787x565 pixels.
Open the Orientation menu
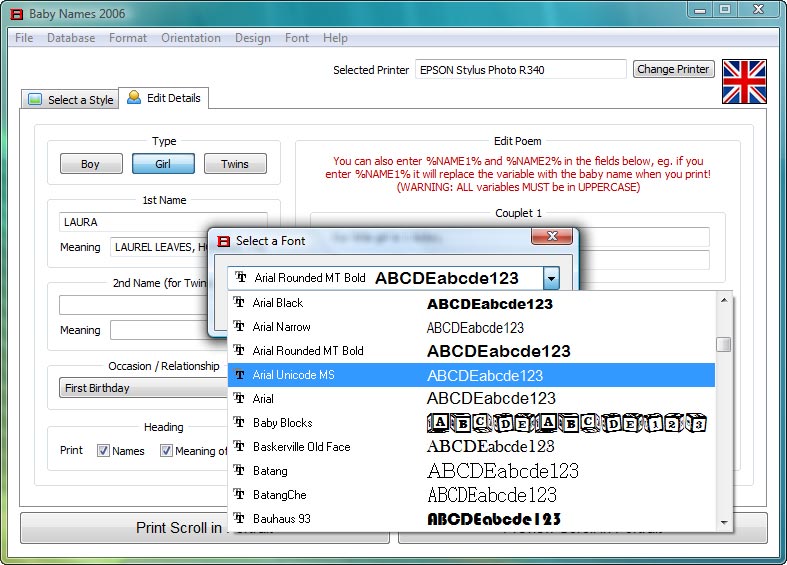tap(191, 38)
